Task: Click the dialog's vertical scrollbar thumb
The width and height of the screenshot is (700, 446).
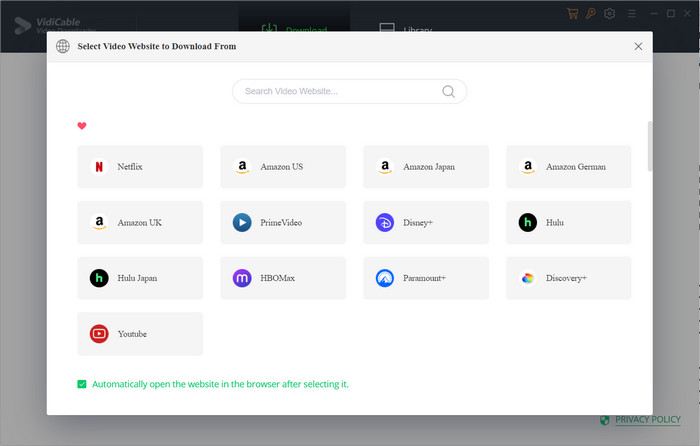Action: pos(650,146)
